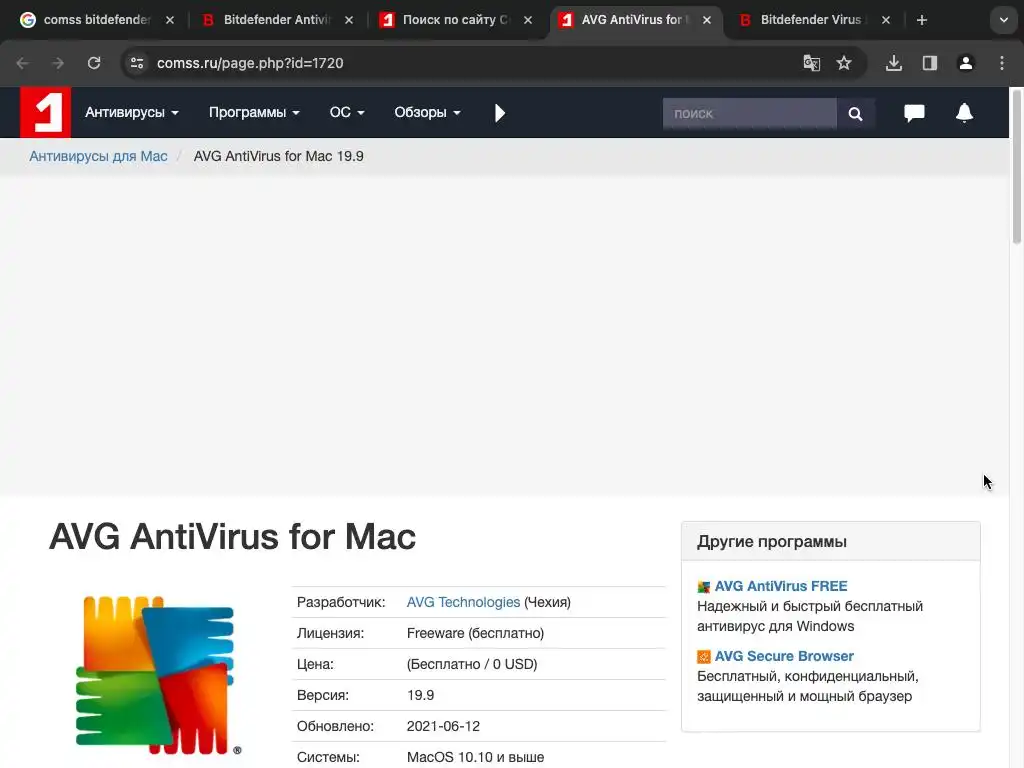Reload the page

(94, 63)
